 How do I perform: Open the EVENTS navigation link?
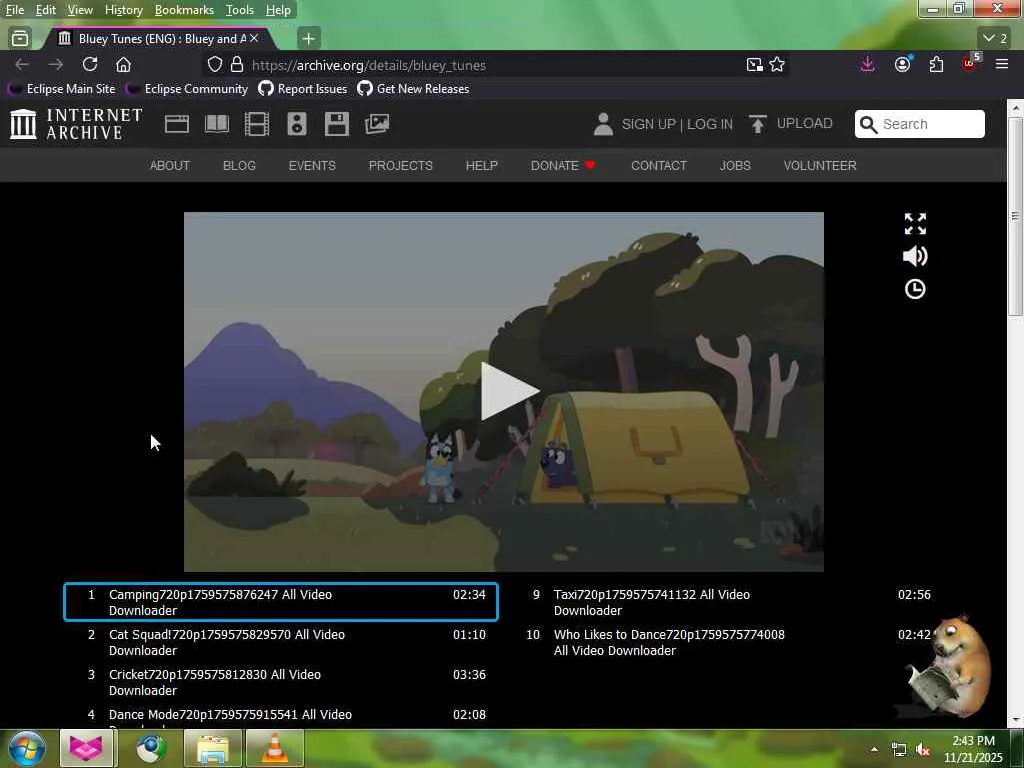click(312, 166)
